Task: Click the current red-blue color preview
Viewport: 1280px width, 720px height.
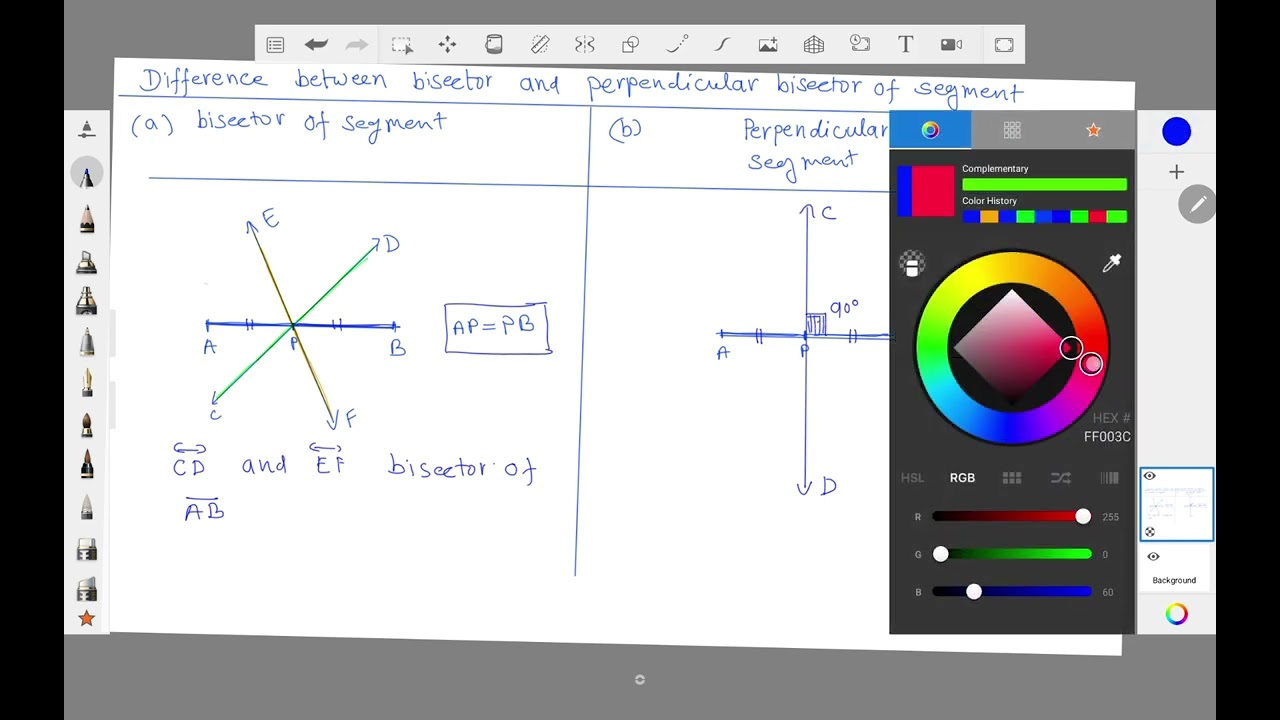Action: 926,191
